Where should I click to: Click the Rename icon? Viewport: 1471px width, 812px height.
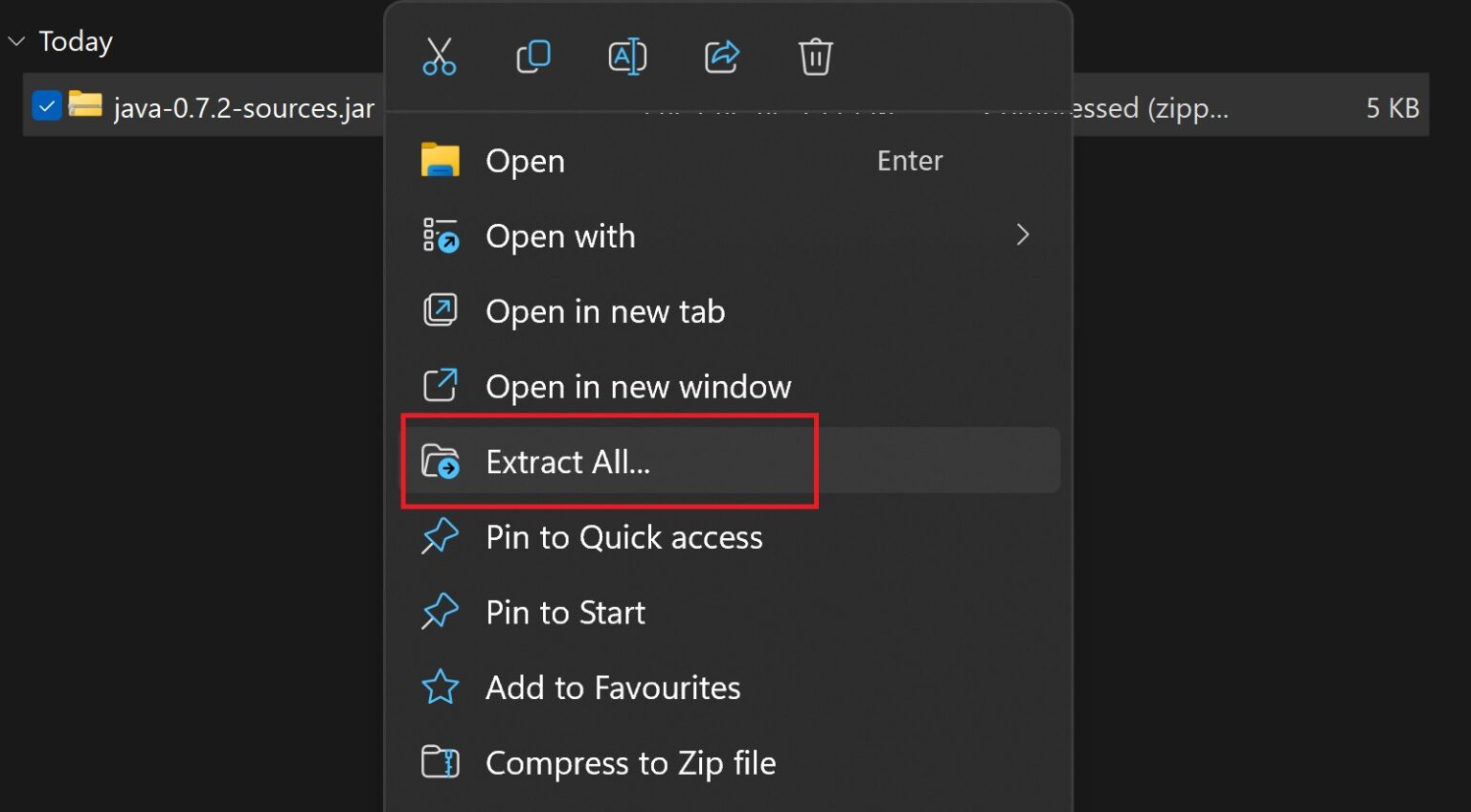(627, 56)
